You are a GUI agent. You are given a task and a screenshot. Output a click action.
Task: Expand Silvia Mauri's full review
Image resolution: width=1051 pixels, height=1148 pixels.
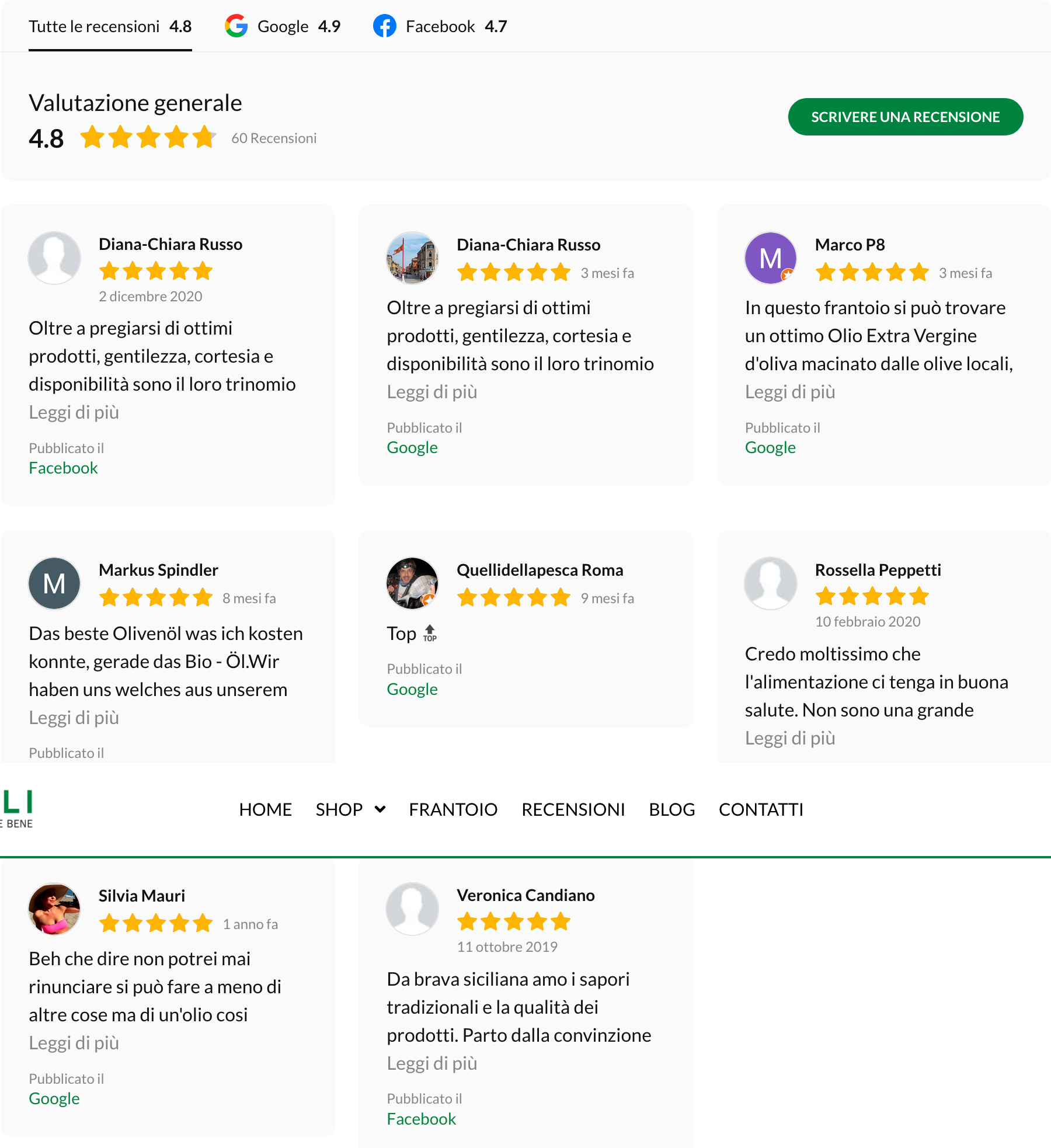[x=74, y=1043]
